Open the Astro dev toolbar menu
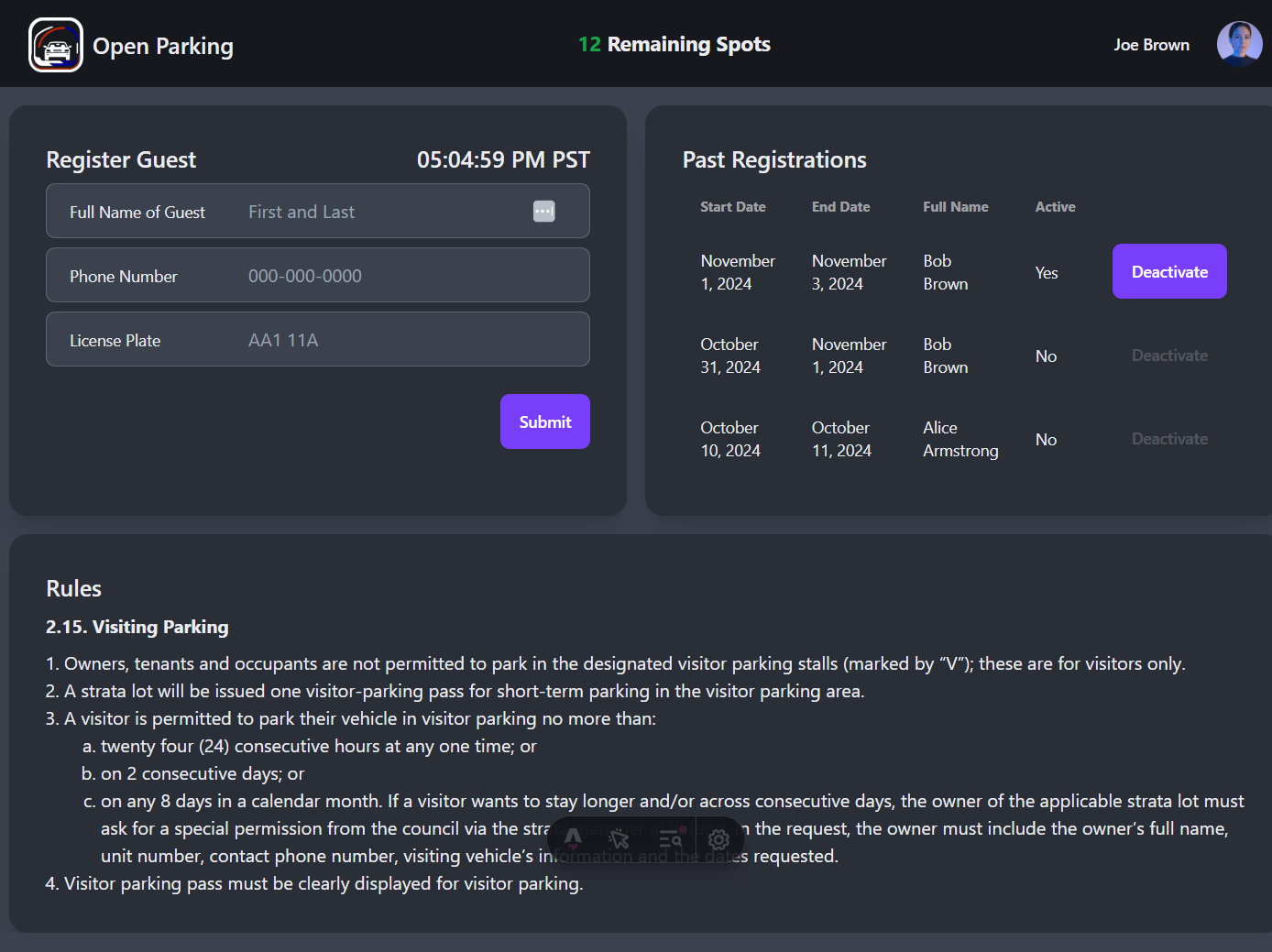 573,838
